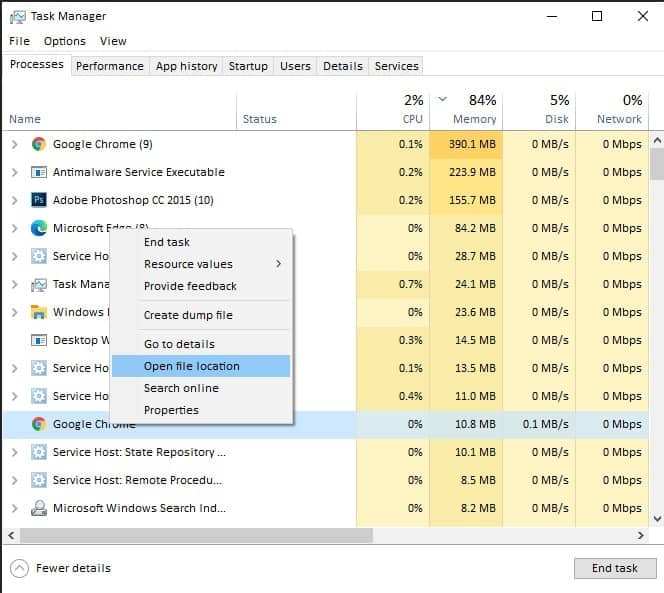Switch to the App history tab

pos(186,66)
